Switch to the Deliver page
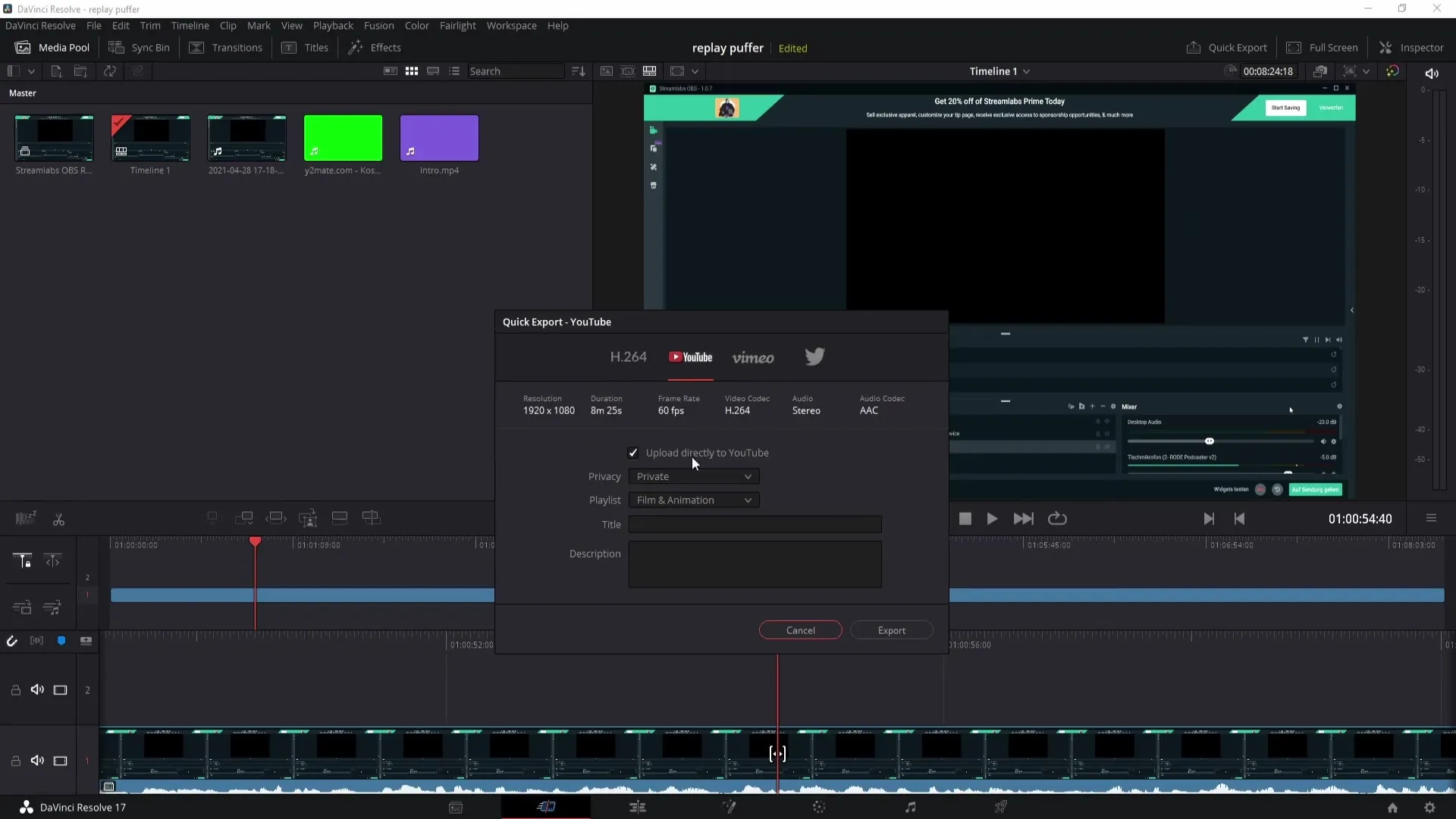The width and height of the screenshot is (1456, 819). [1001, 807]
